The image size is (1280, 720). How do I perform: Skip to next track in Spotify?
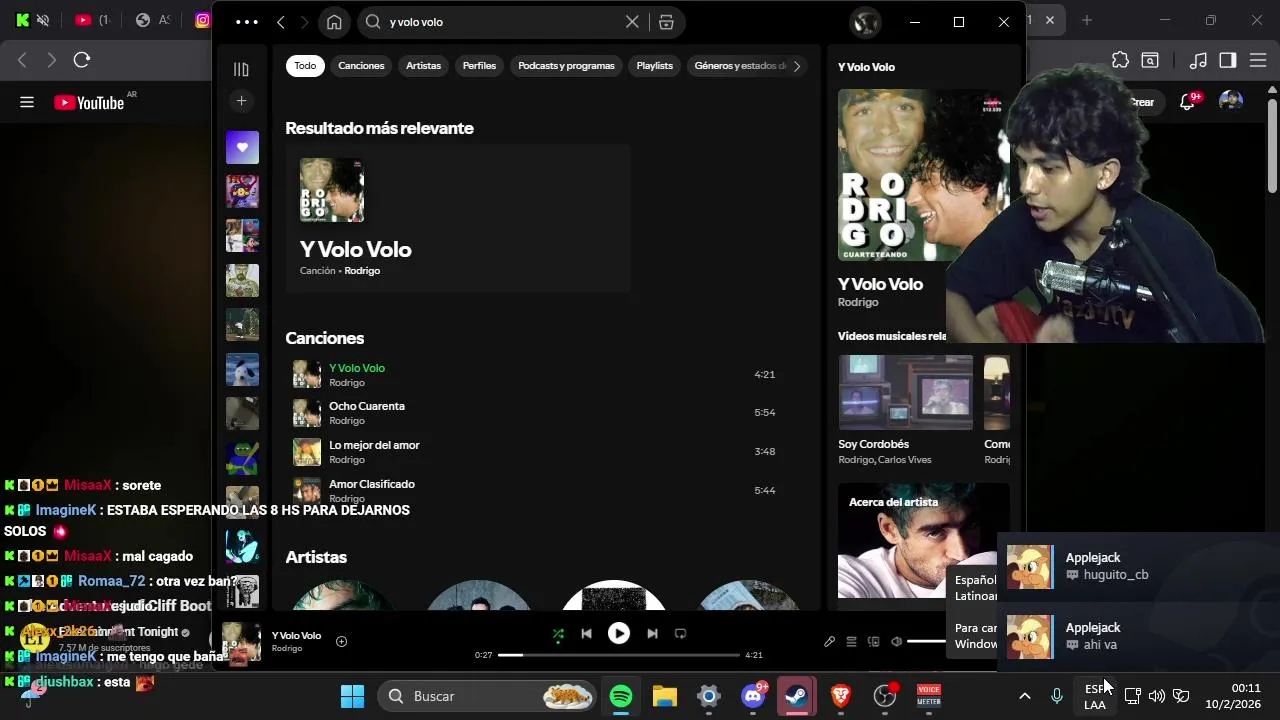click(652, 633)
